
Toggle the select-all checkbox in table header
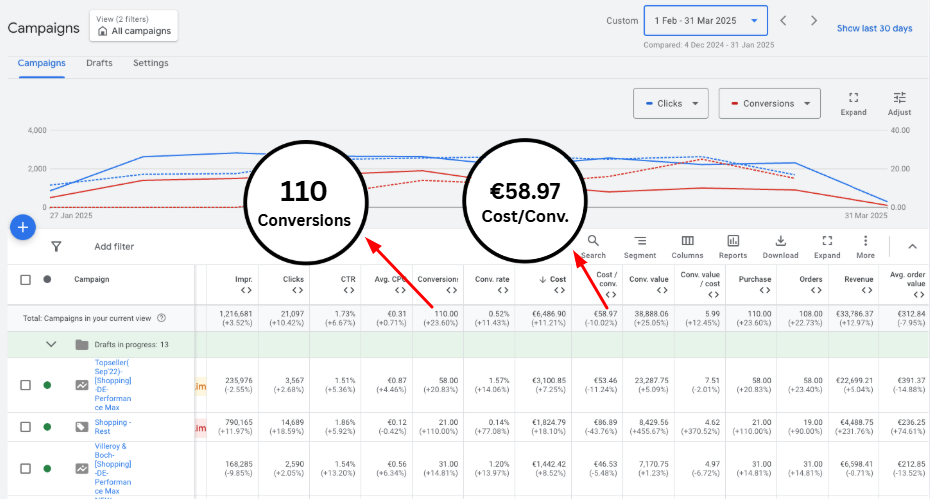[x=26, y=280]
